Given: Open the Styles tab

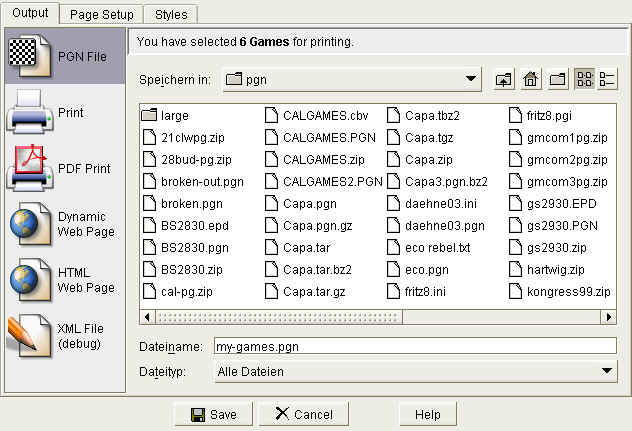Looking at the screenshot, I should tap(171, 14).
